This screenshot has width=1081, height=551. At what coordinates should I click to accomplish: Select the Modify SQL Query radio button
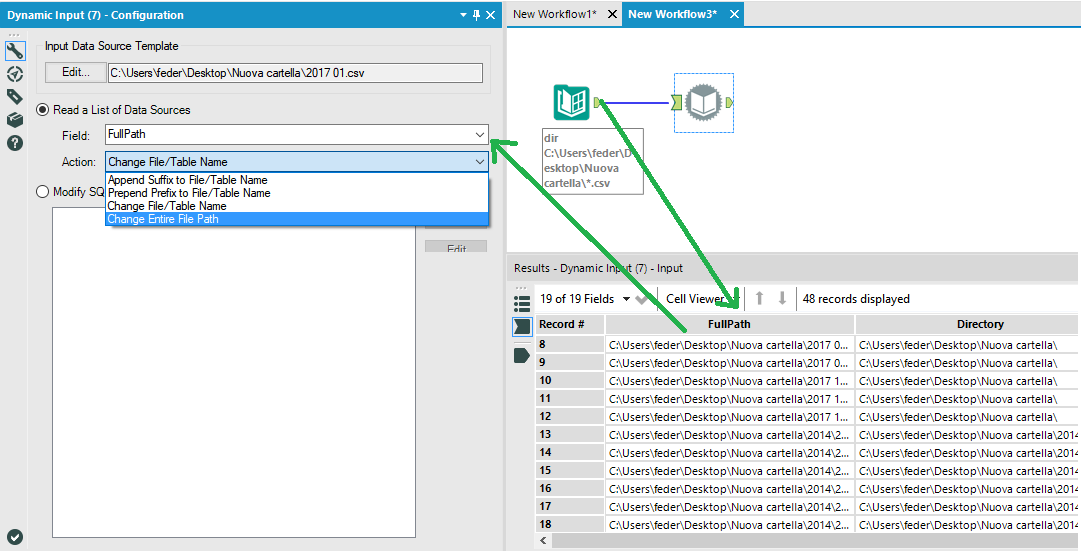43,192
